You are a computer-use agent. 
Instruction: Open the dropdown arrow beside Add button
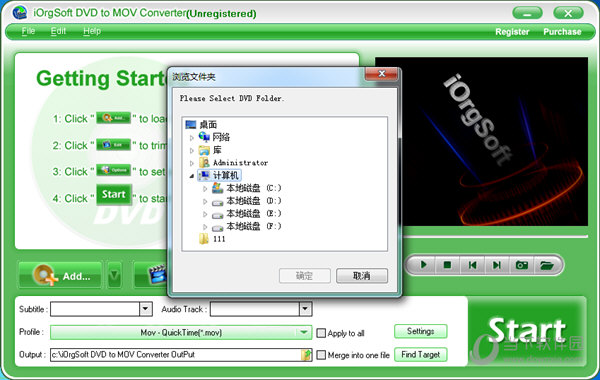(114, 275)
